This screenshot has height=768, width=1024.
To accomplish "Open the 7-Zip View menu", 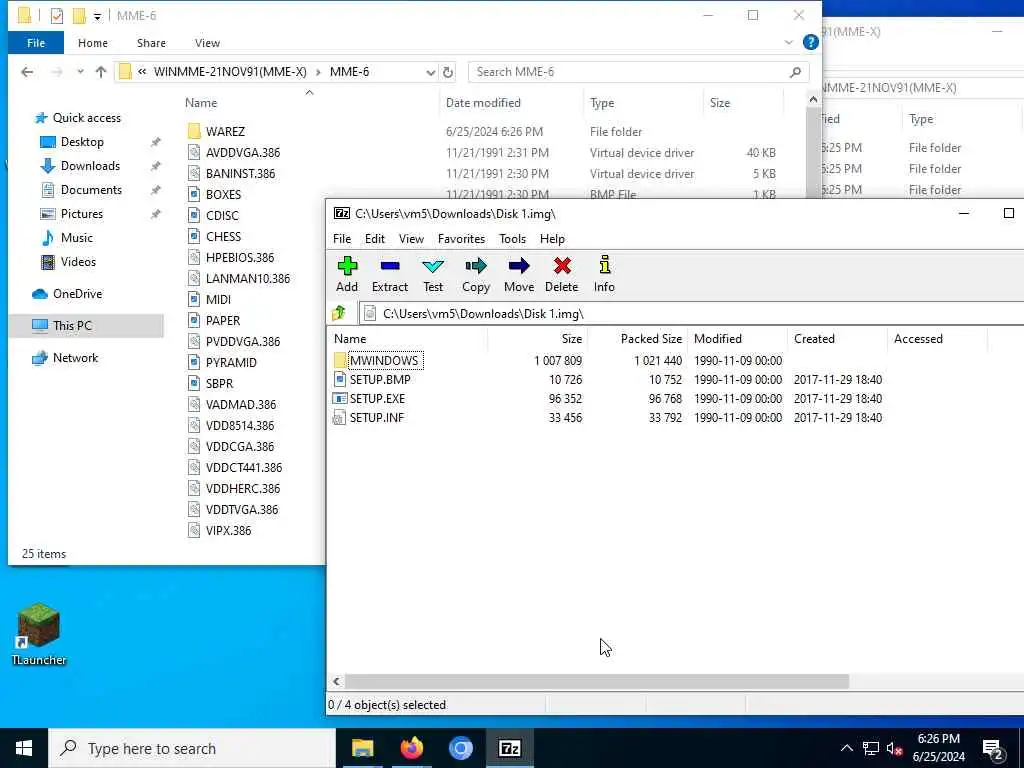I will pyautogui.click(x=411, y=239).
